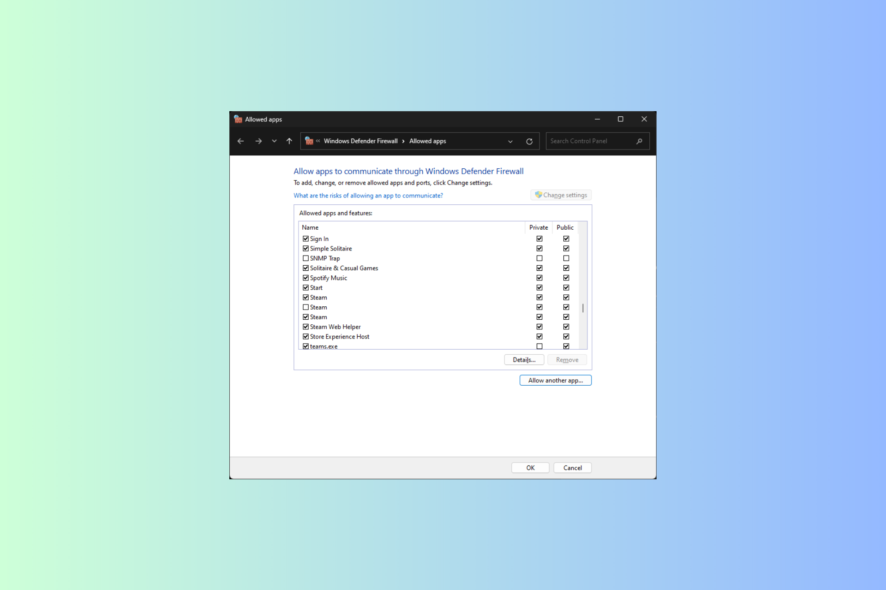
Task: Enable the SNMP Trap checkbox
Action: [304, 257]
